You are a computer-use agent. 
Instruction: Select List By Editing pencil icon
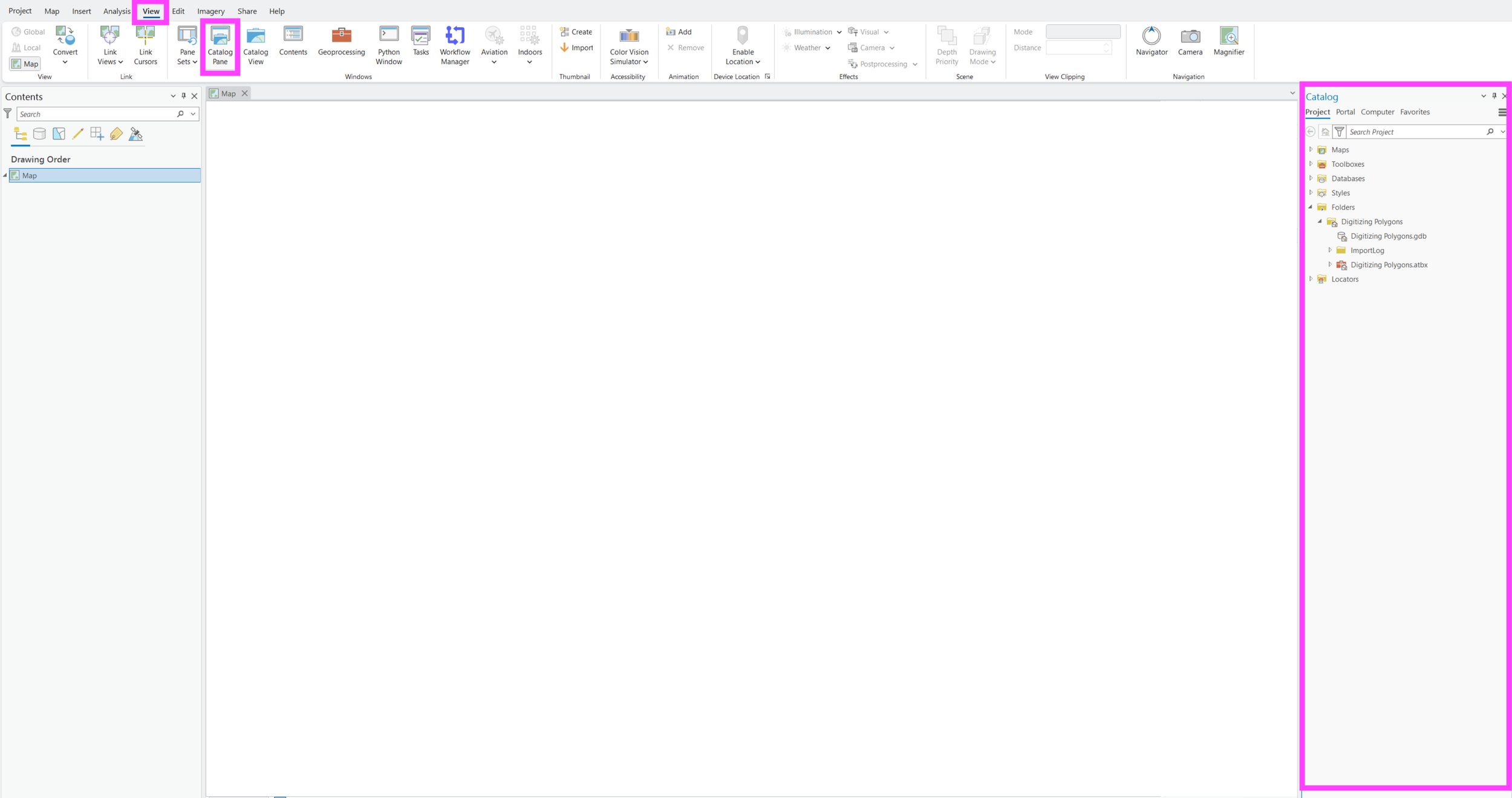click(x=78, y=134)
